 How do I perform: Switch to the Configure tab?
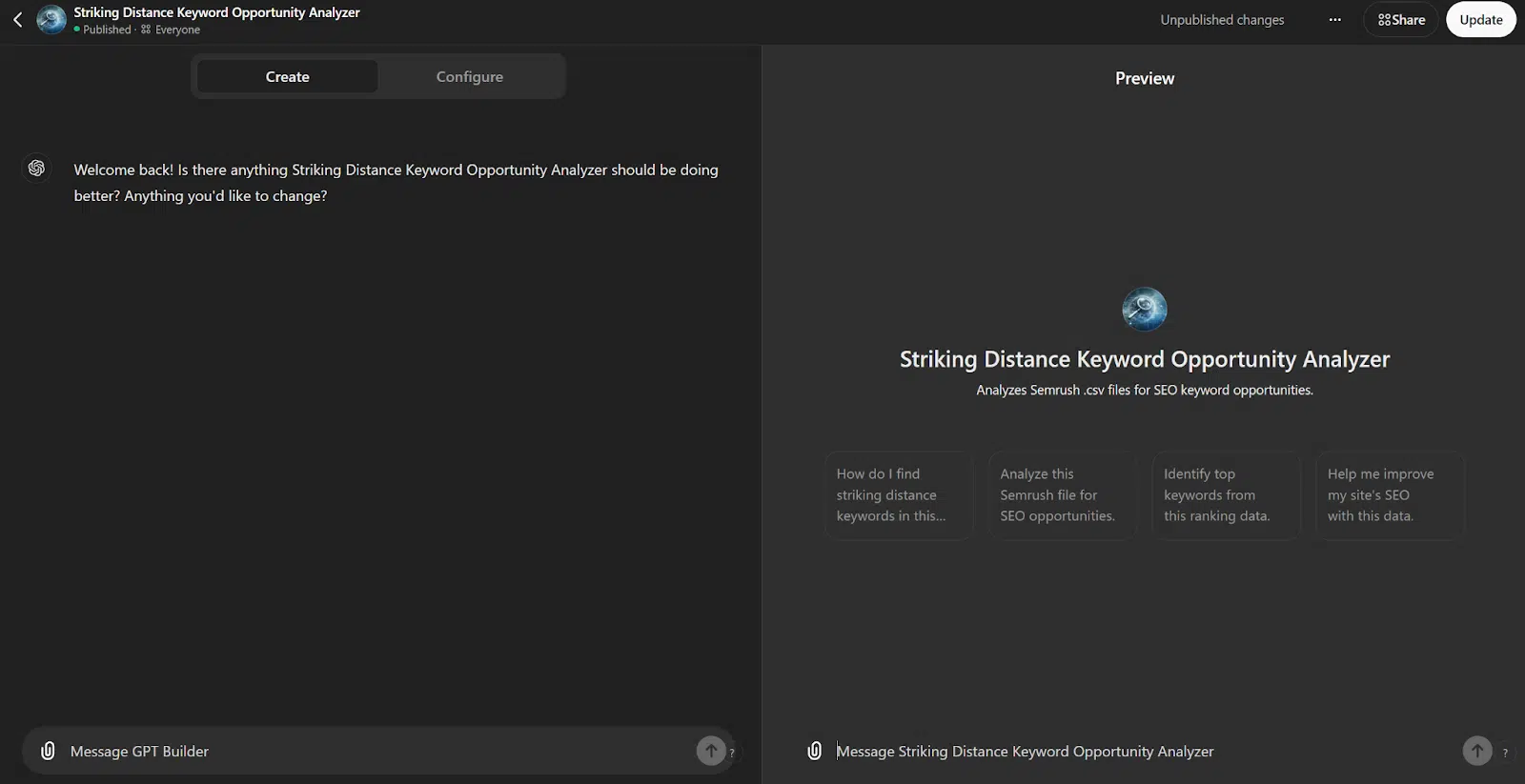[x=469, y=77]
